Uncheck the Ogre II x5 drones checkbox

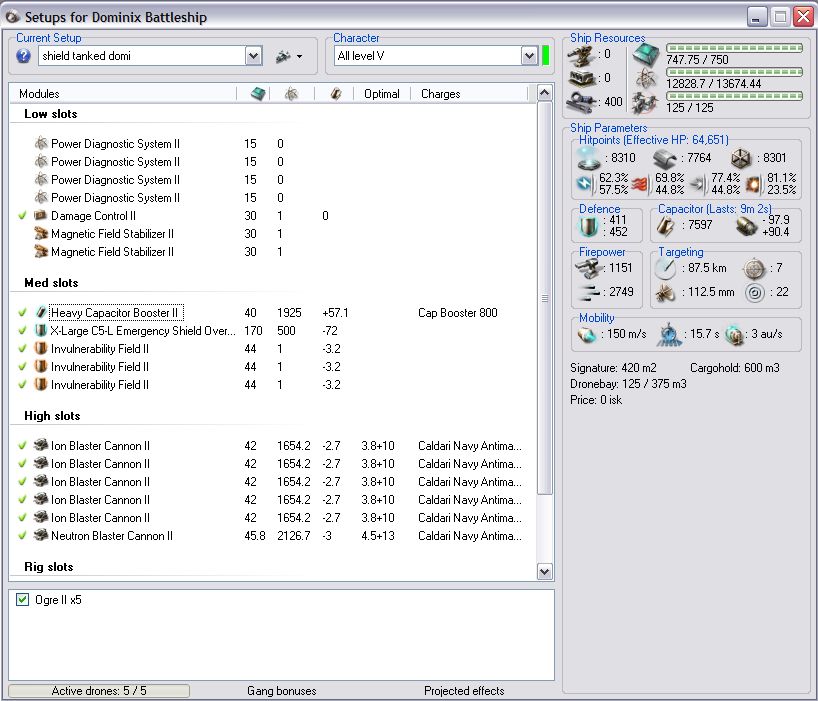[23, 600]
